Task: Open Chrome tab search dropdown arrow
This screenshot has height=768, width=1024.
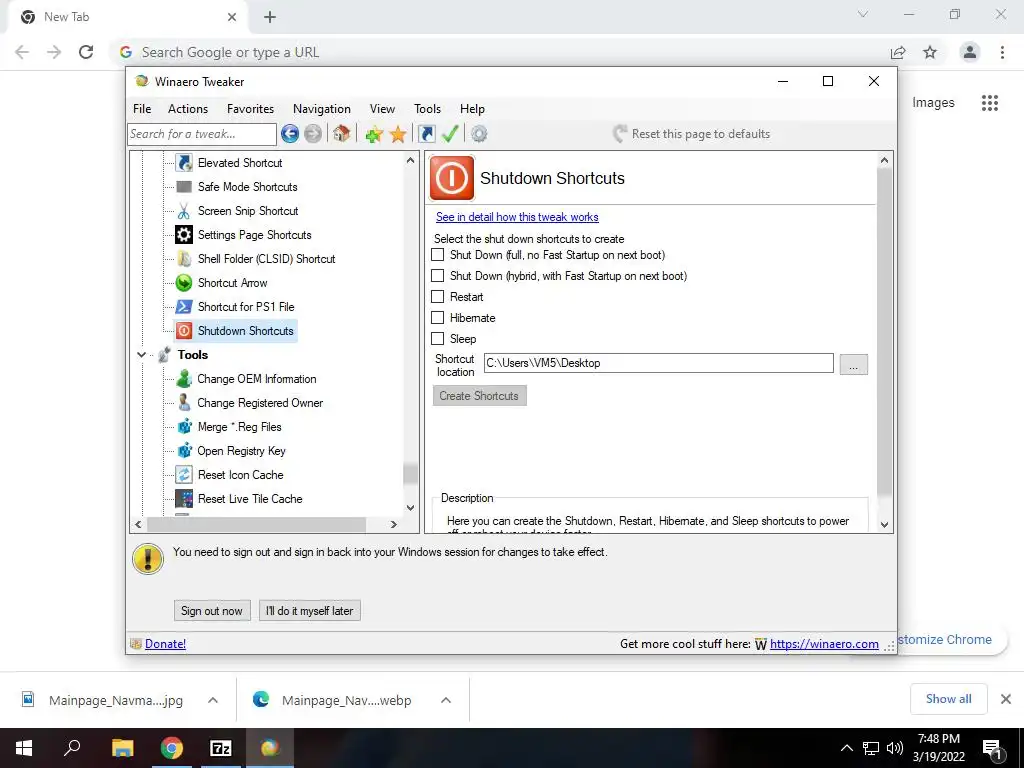Action: tap(863, 14)
